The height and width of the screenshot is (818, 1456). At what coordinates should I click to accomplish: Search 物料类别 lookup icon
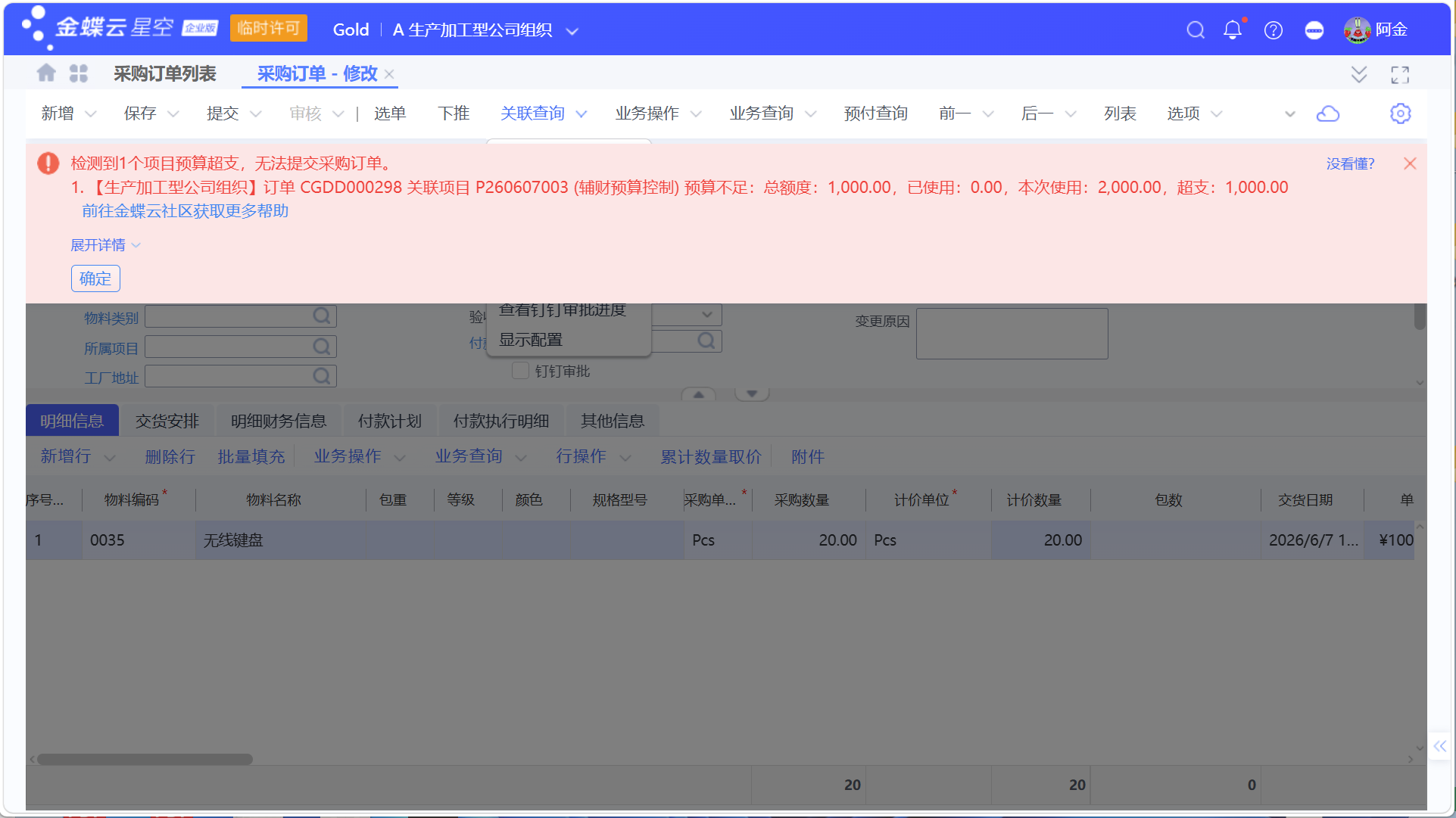322,316
